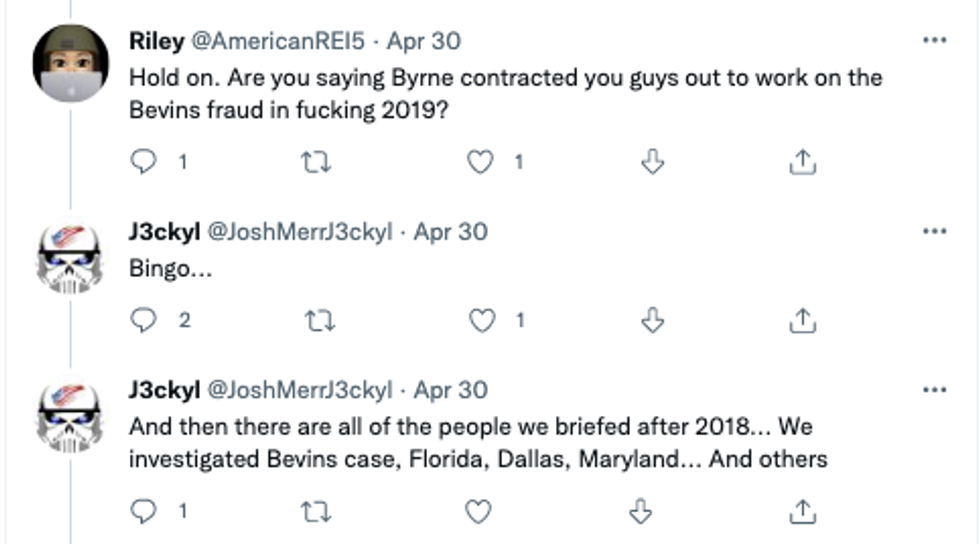Share the "Bingo..." tweet
Screen dimensions: 980x544
click(801, 319)
